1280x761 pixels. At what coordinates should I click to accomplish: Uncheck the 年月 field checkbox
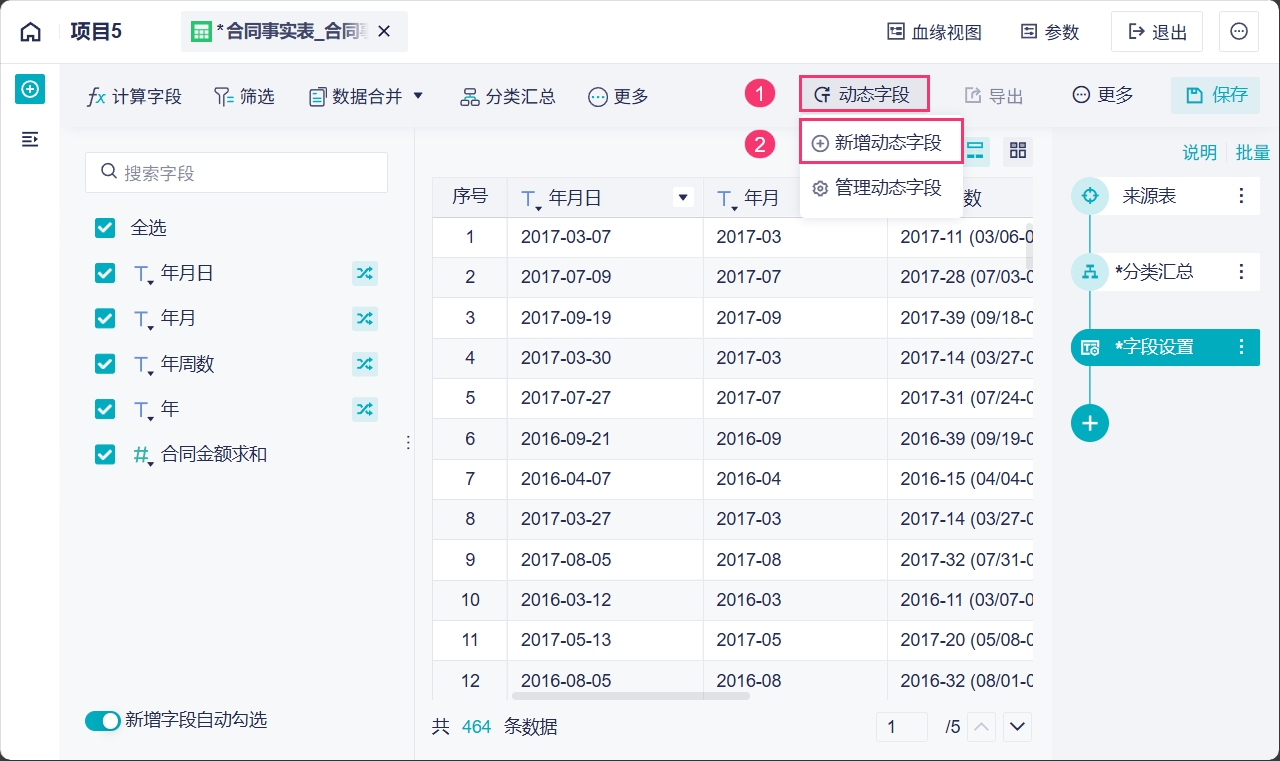[105, 318]
